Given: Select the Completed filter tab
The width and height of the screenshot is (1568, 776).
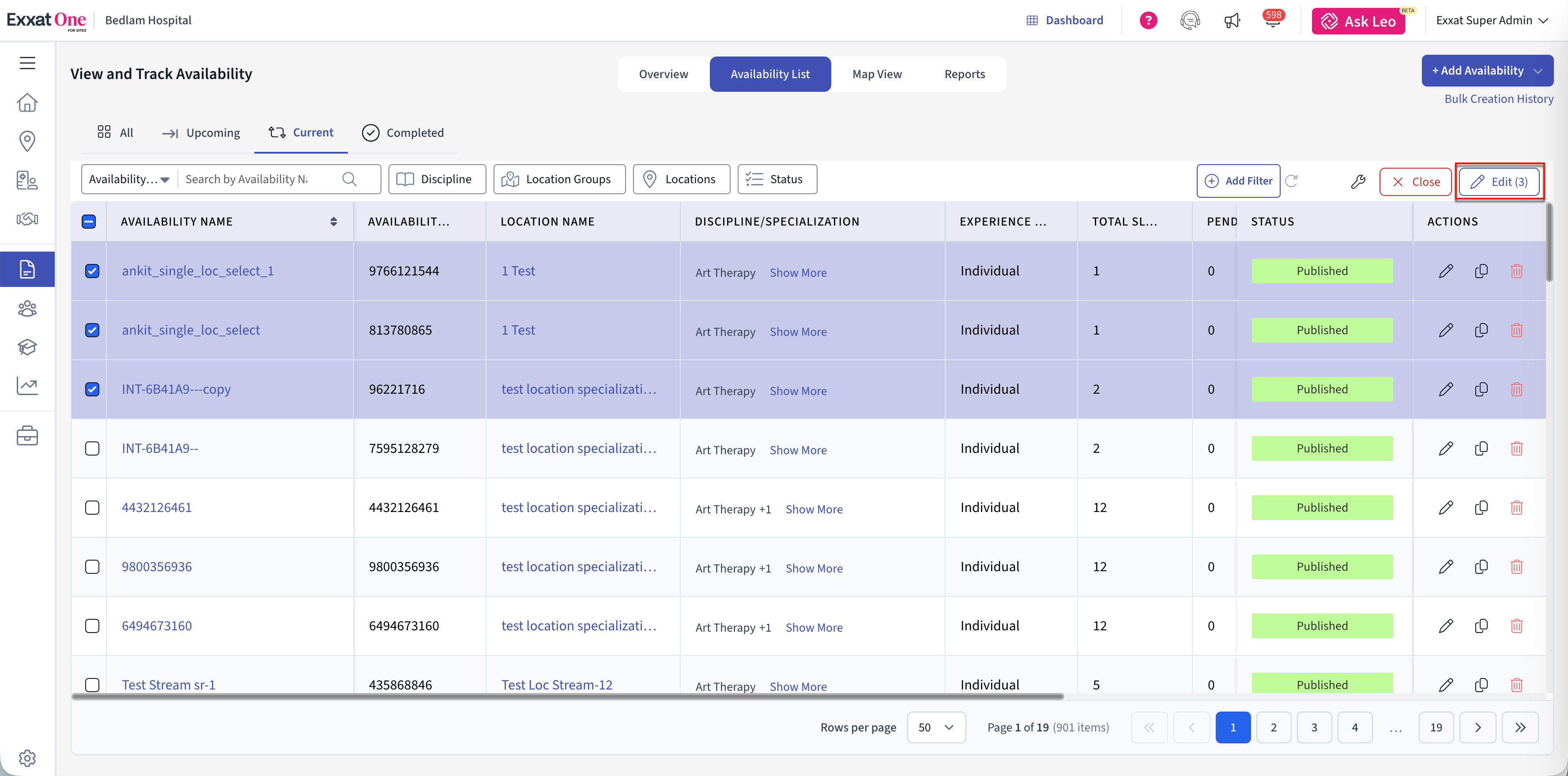Looking at the screenshot, I should click(403, 133).
